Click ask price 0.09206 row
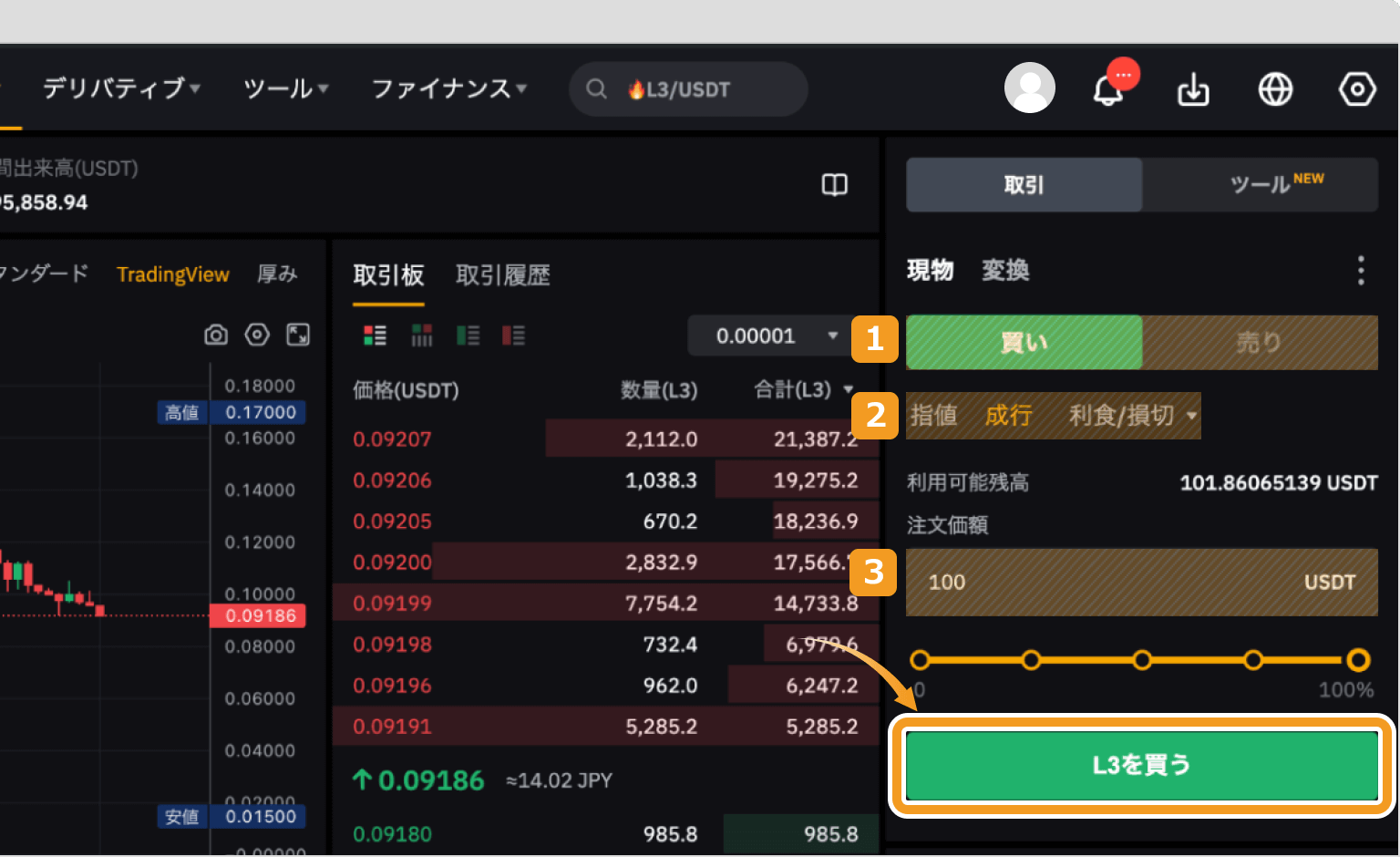The height and width of the screenshot is (857, 1400). pos(605,480)
